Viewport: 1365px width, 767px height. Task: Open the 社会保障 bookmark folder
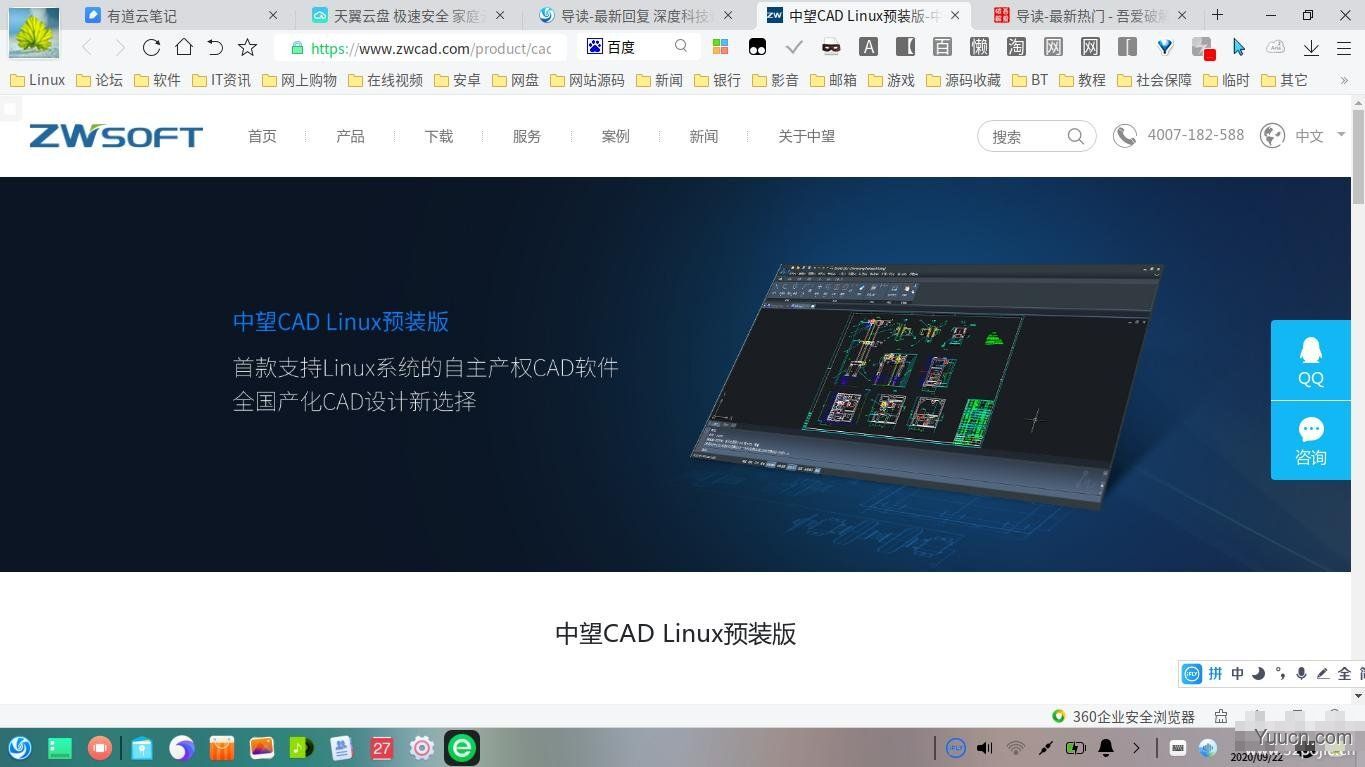pos(1154,80)
